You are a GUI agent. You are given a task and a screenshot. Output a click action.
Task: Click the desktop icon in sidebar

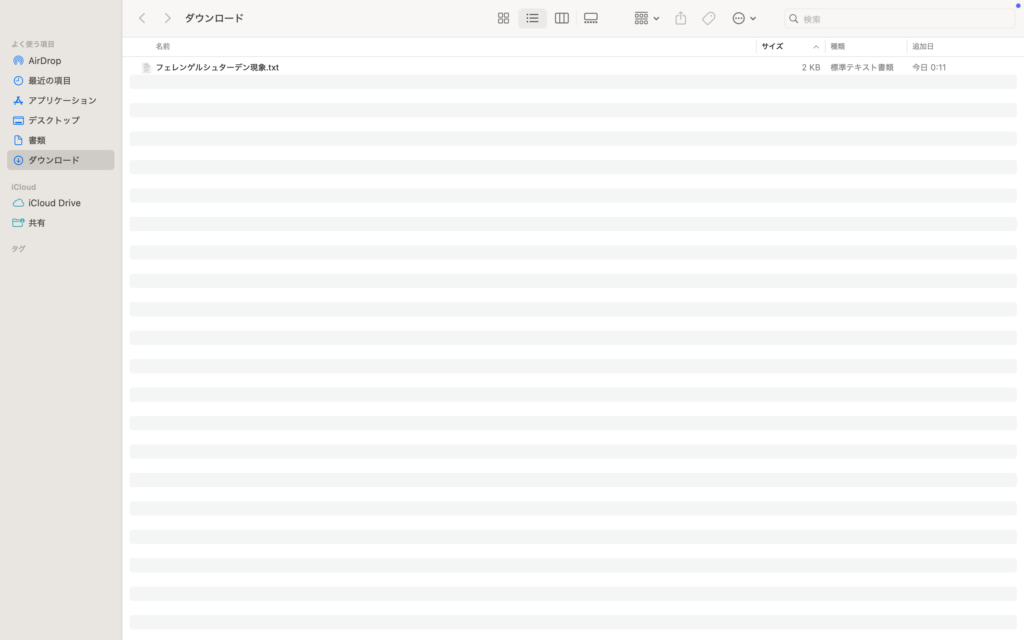[x=18, y=120]
